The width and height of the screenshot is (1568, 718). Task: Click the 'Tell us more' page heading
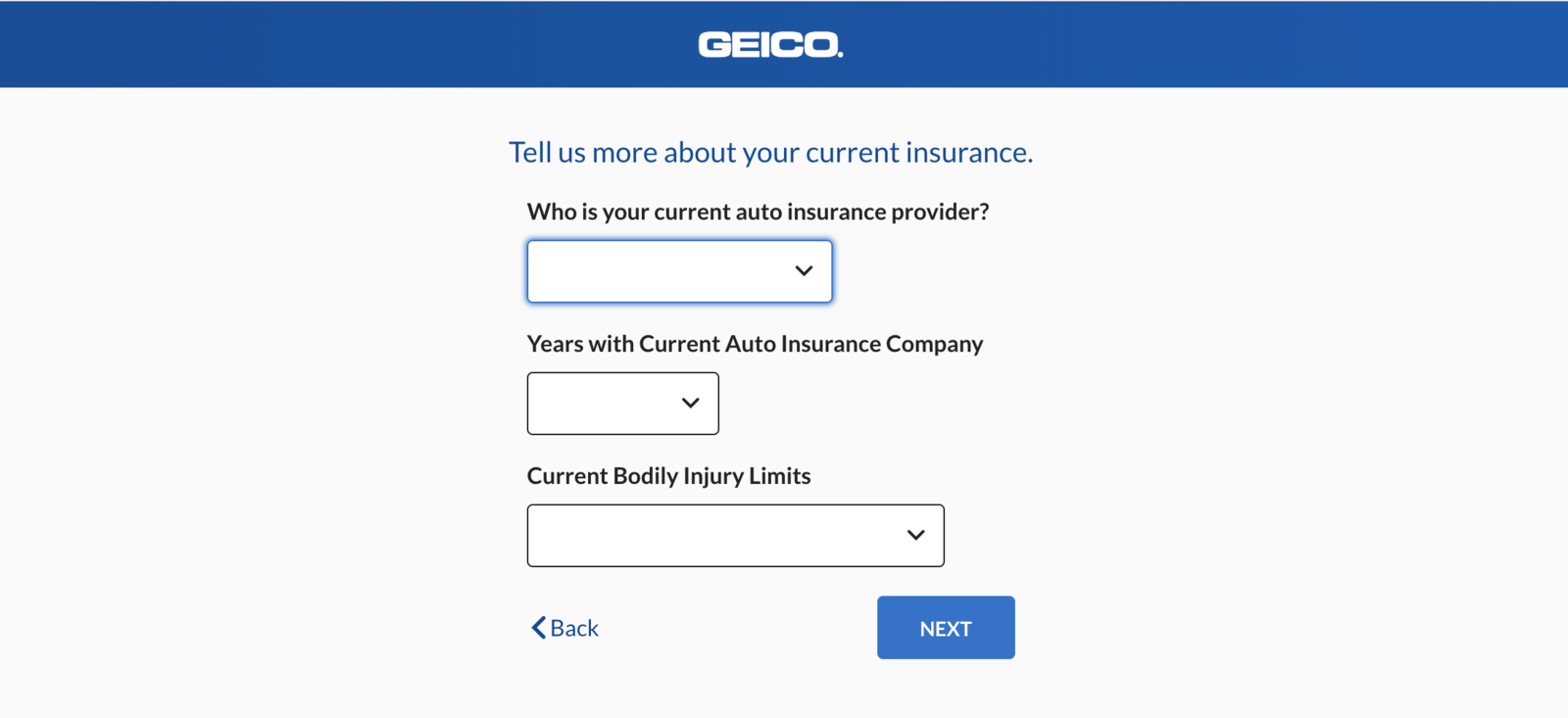(770, 153)
